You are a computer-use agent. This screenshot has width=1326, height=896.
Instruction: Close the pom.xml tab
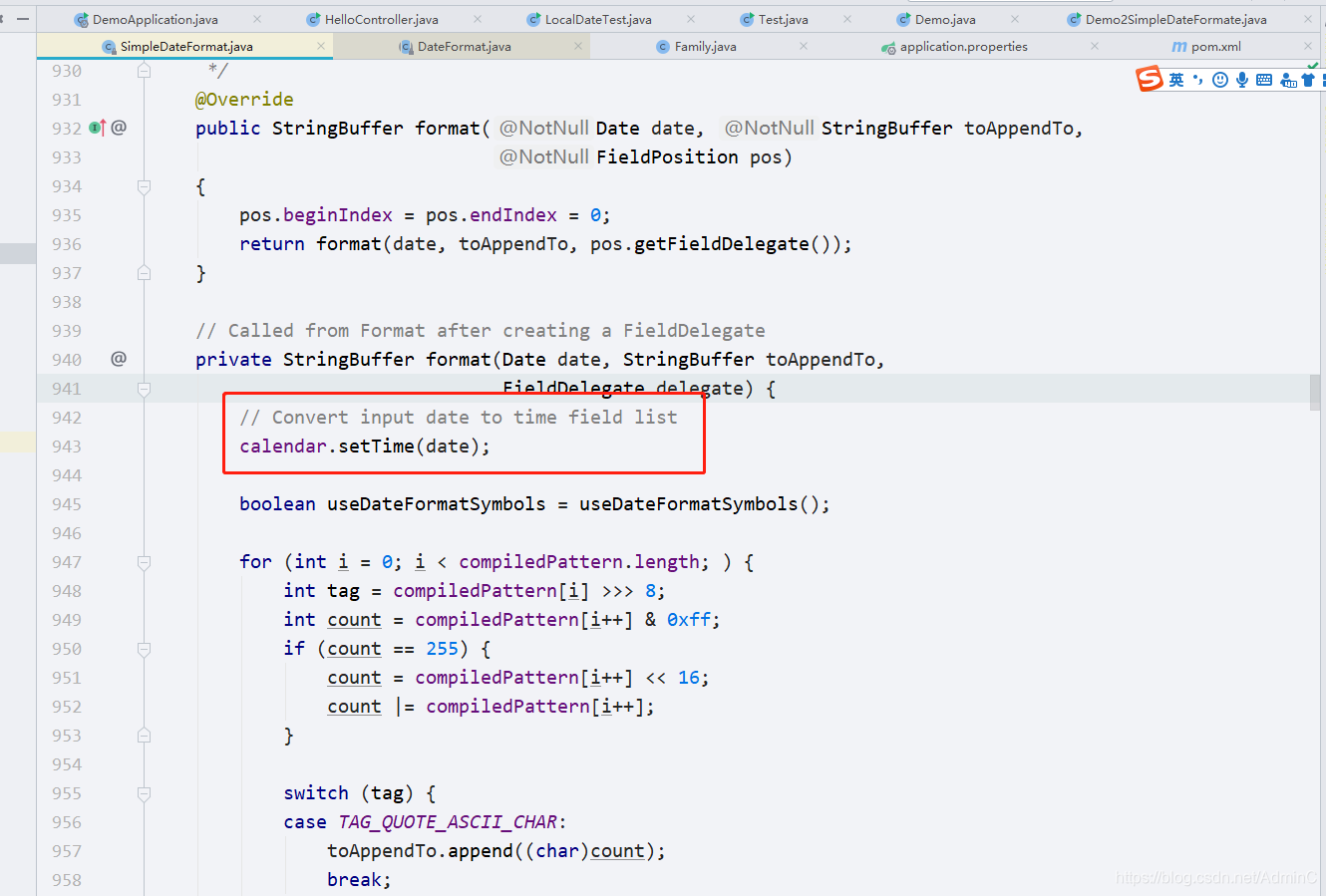click(1309, 46)
